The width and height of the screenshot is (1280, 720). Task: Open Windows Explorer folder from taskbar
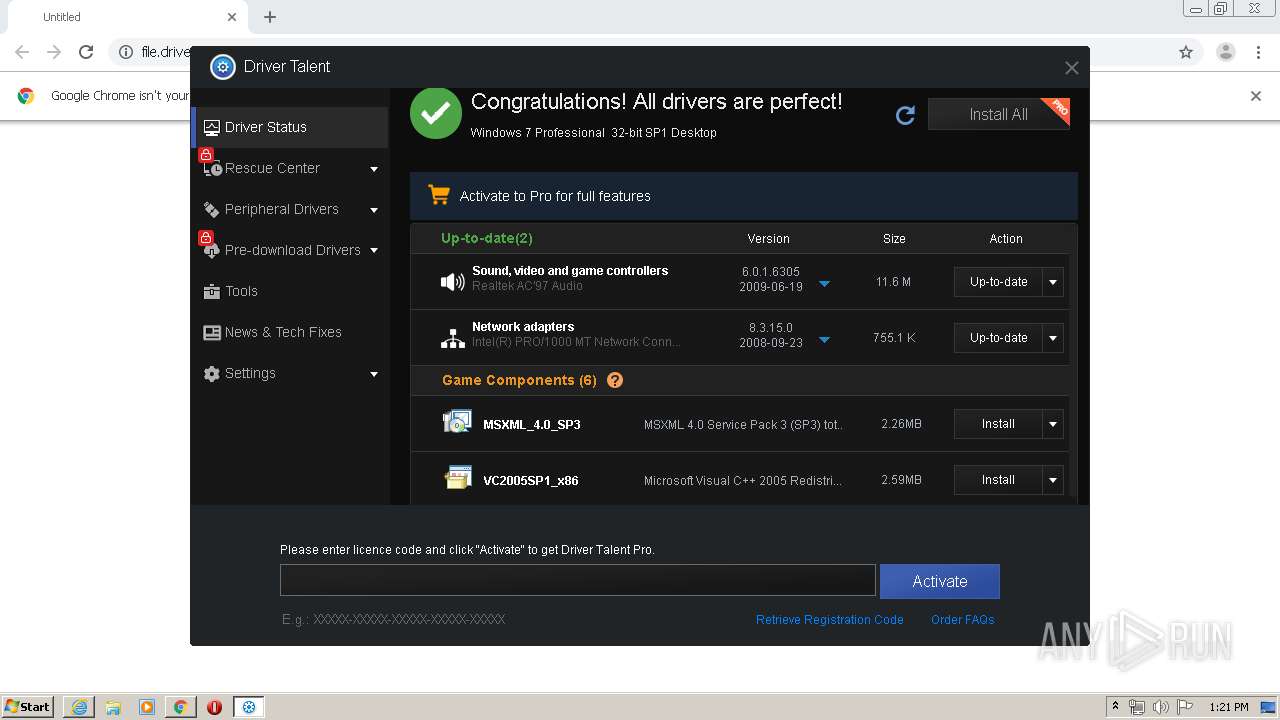(113, 707)
